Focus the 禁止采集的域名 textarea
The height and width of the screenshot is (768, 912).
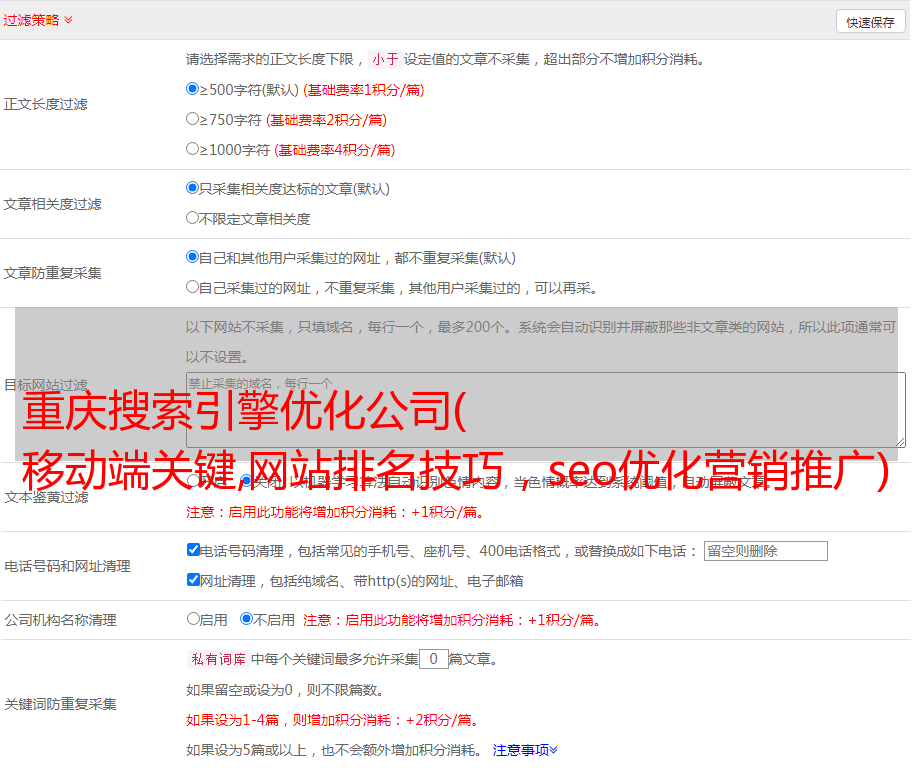546,410
